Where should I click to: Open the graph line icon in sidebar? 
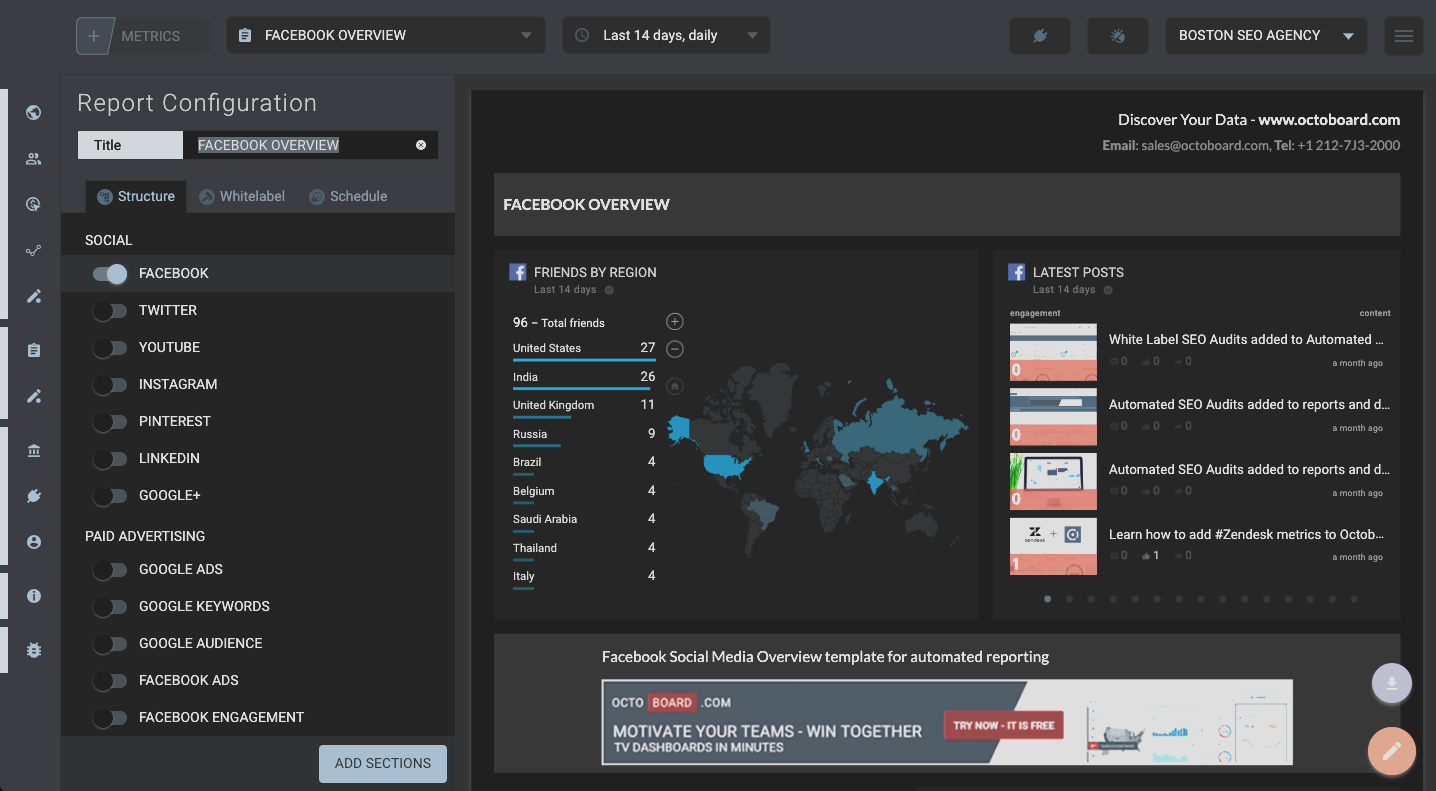coord(34,250)
